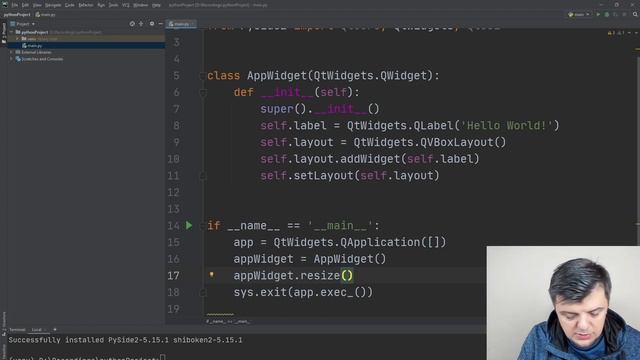Open the Edit menu
Screen dimensions: 640x360
25,5
